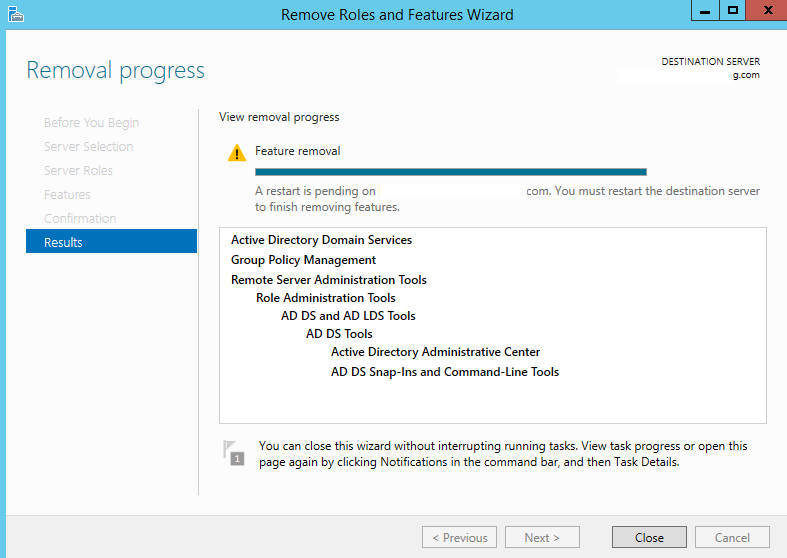Click the notification flag icon
787x558 pixels.
tap(234, 453)
